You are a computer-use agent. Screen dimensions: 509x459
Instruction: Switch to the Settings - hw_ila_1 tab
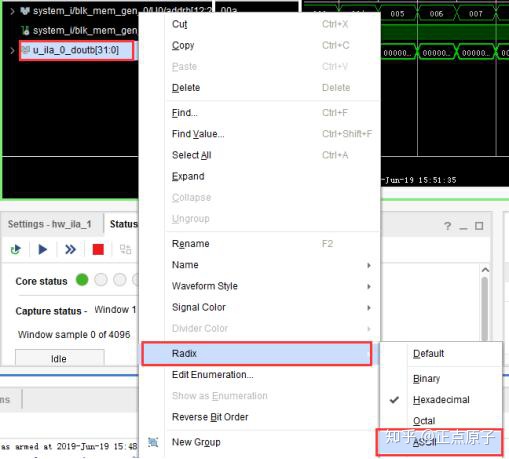point(49,224)
